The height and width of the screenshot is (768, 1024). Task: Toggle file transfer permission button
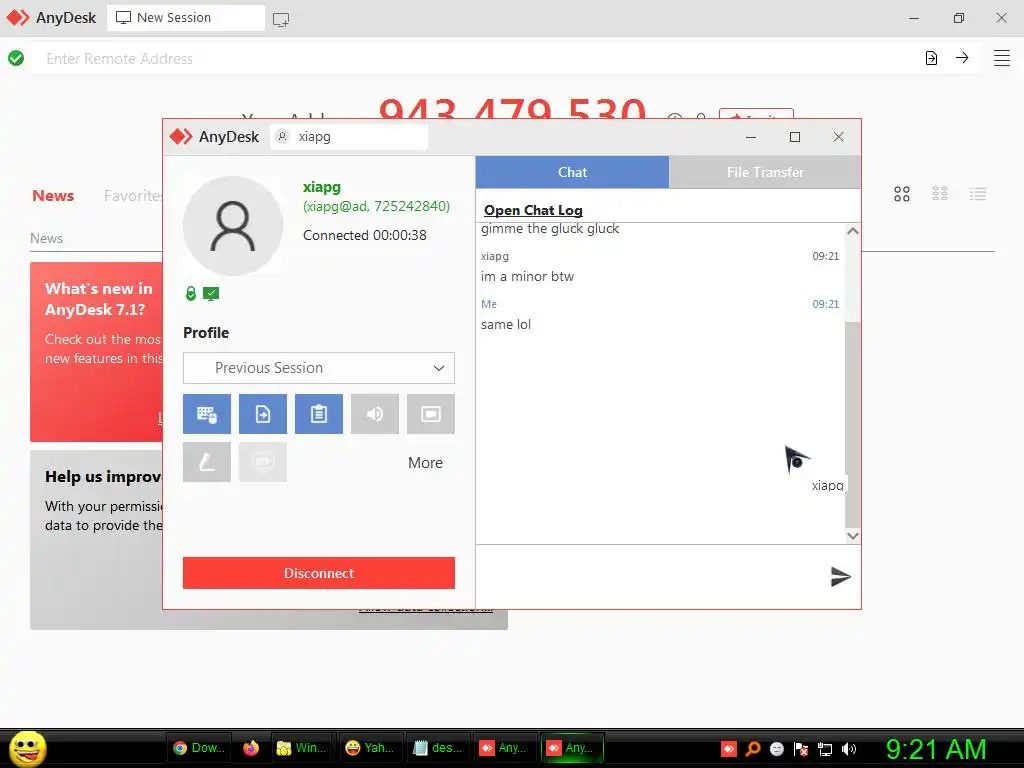(x=263, y=414)
